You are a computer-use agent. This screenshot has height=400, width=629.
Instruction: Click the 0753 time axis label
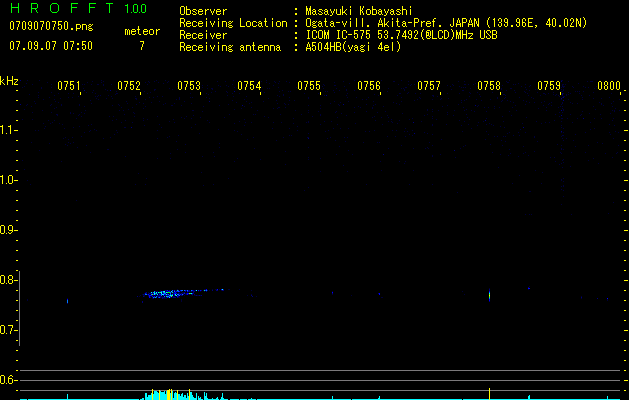click(189, 85)
